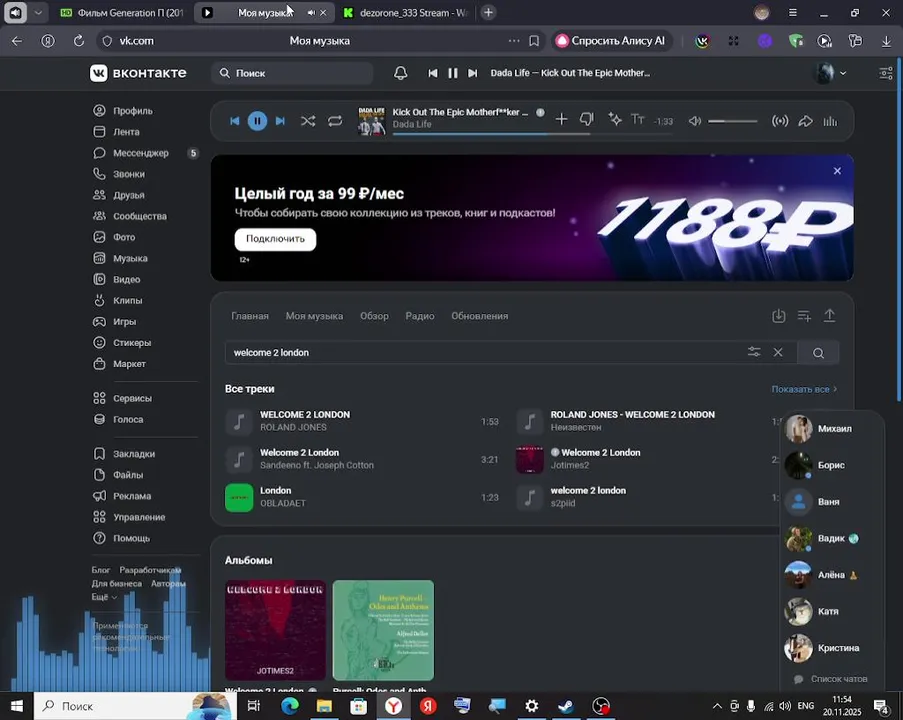Clear the 'welcome 2 london' search query
903x720 pixels.
point(777,352)
